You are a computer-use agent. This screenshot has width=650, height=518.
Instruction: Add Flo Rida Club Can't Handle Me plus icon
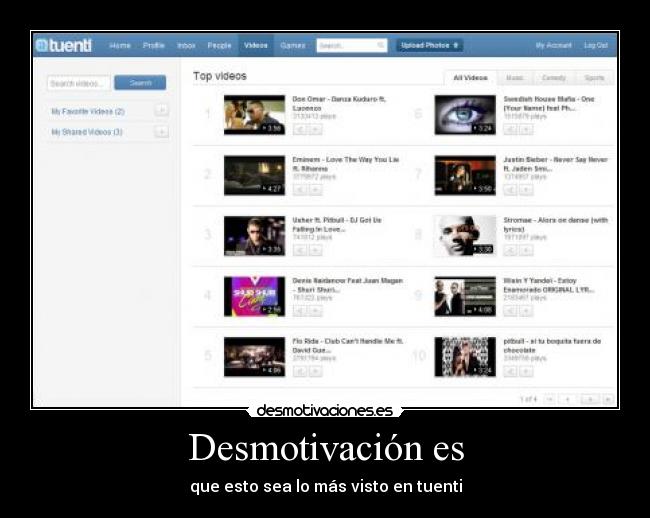click(x=315, y=371)
